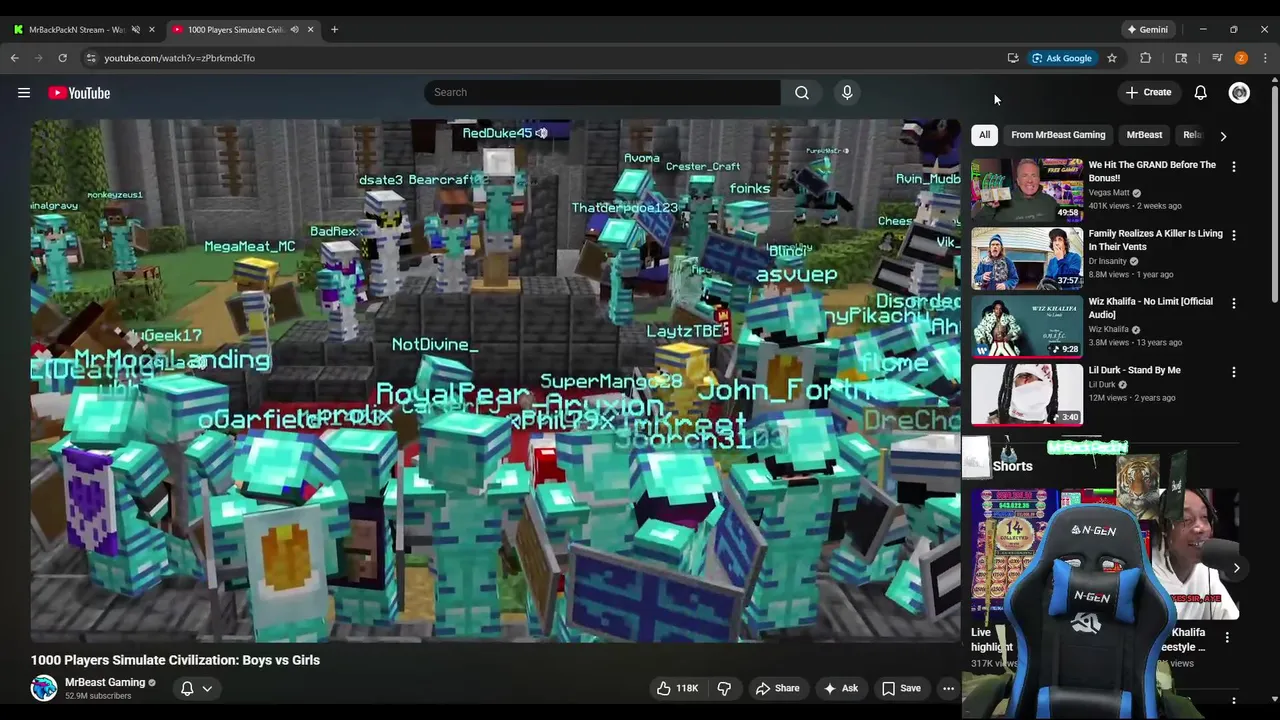Mute the MrBackPackN Stream tab
1280x720 pixels.
pos(136,29)
